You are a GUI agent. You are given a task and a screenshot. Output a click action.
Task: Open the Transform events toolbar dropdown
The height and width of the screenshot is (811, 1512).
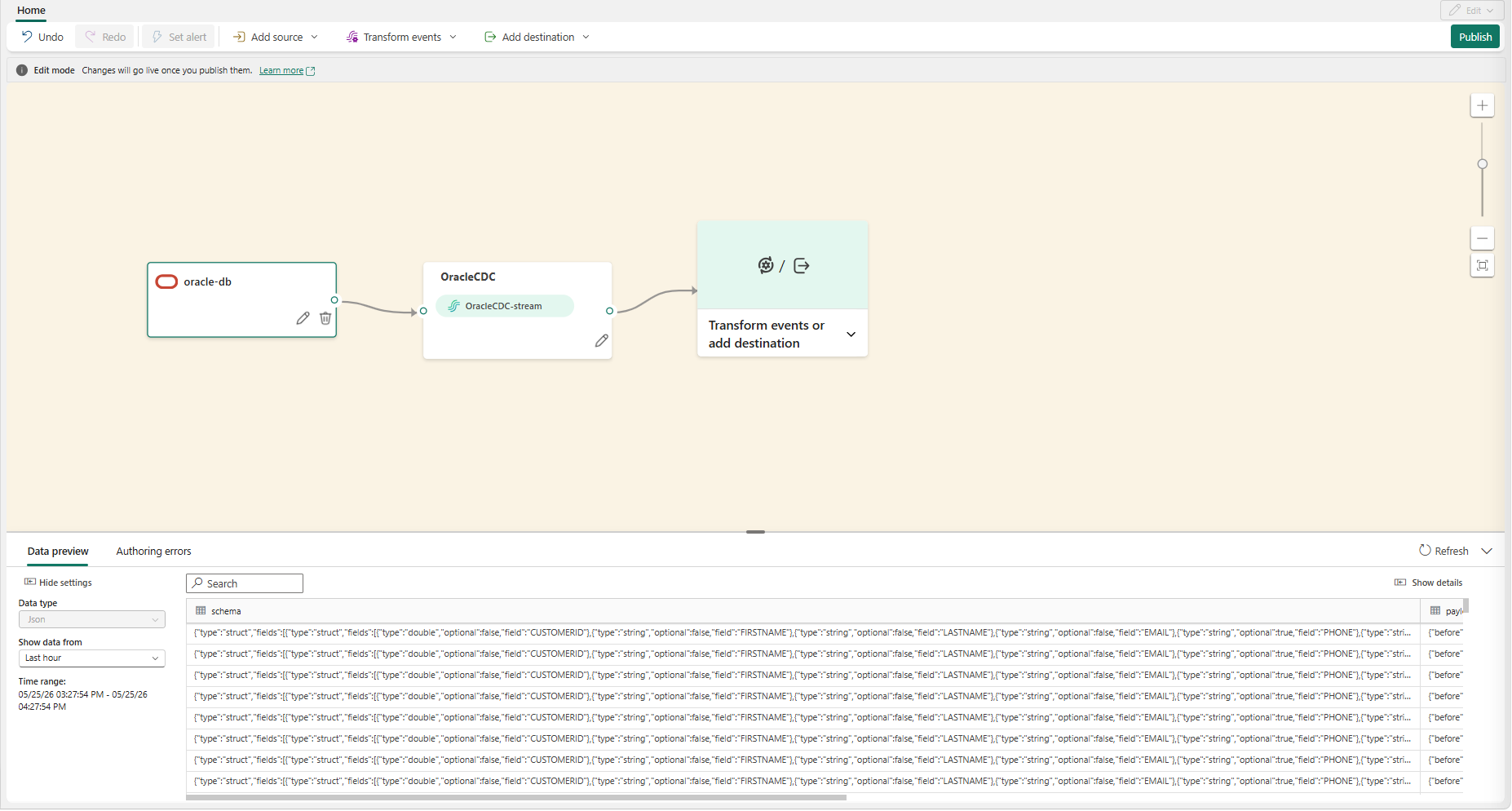point(401,37)
